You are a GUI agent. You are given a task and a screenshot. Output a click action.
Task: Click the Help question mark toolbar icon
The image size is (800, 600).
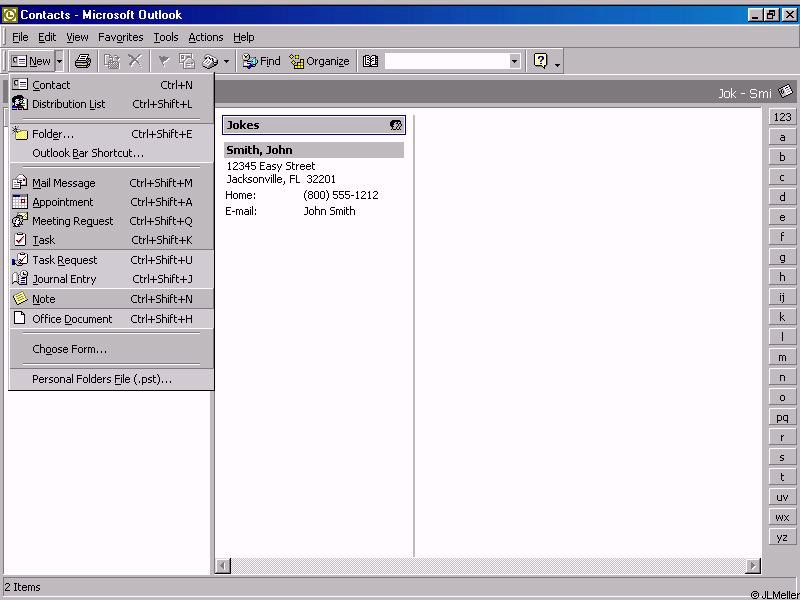(541, 61)
